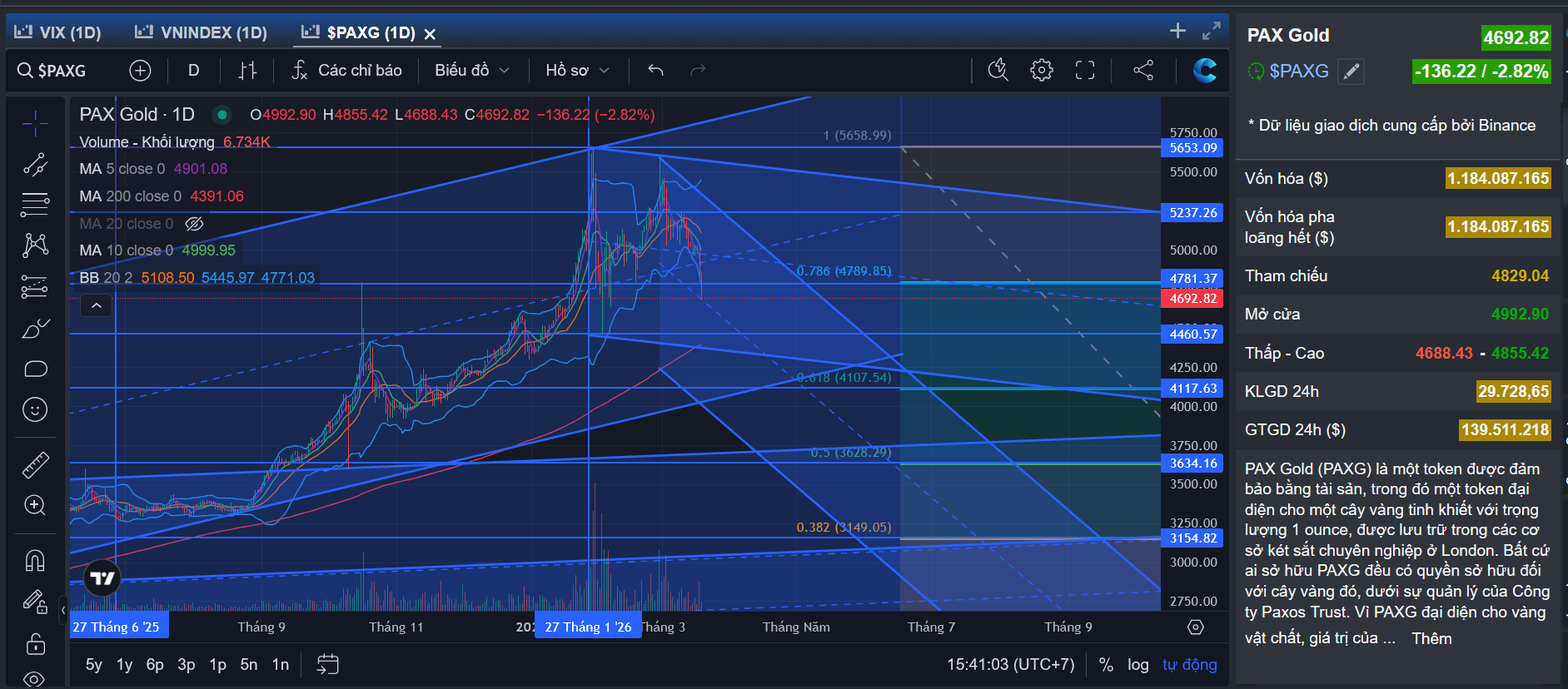Click the red 4692.82 price axis label

click(x=1192, y=298)
